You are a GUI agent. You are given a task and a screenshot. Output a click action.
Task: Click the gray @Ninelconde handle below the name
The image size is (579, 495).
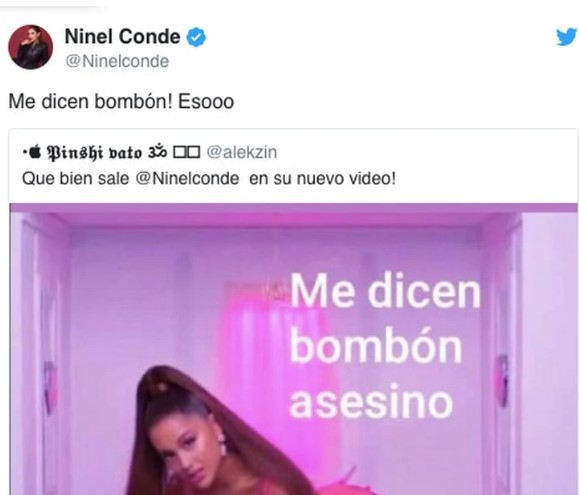[117, 61]
